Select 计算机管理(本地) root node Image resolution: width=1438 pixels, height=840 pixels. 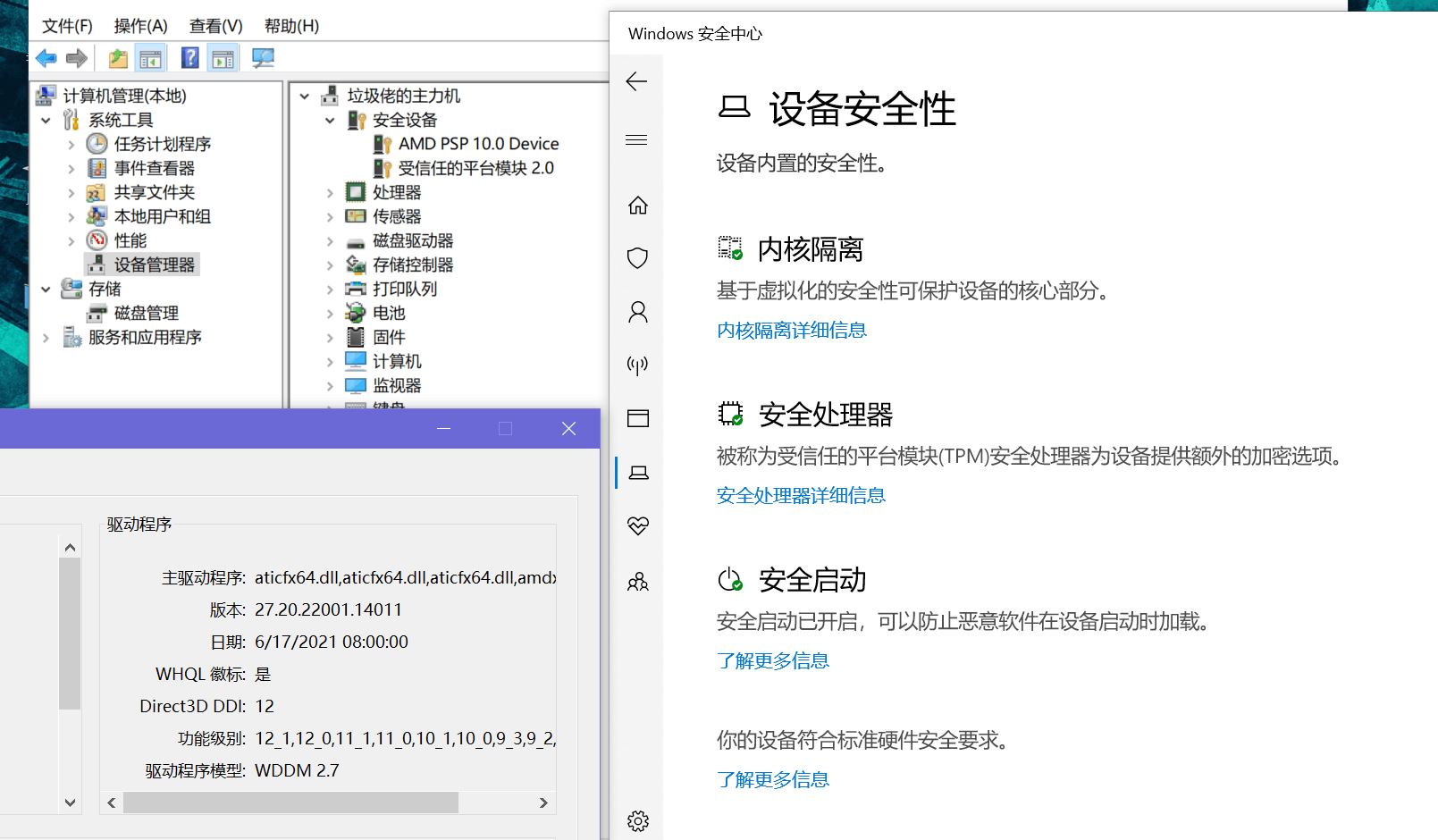pos(124,96)
